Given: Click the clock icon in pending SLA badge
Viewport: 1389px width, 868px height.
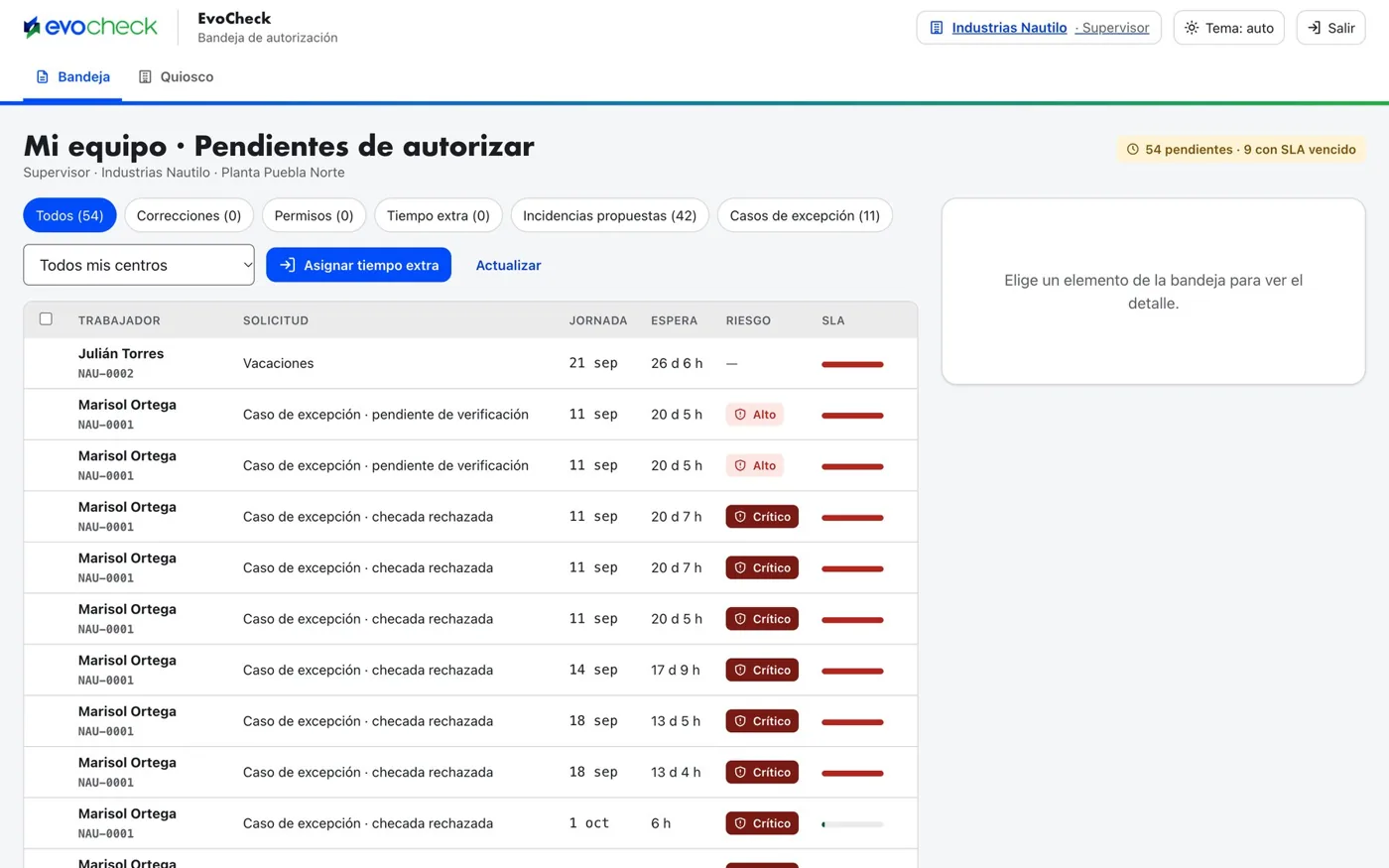Looking at the screenshot, I should [x=1133, y=150].
